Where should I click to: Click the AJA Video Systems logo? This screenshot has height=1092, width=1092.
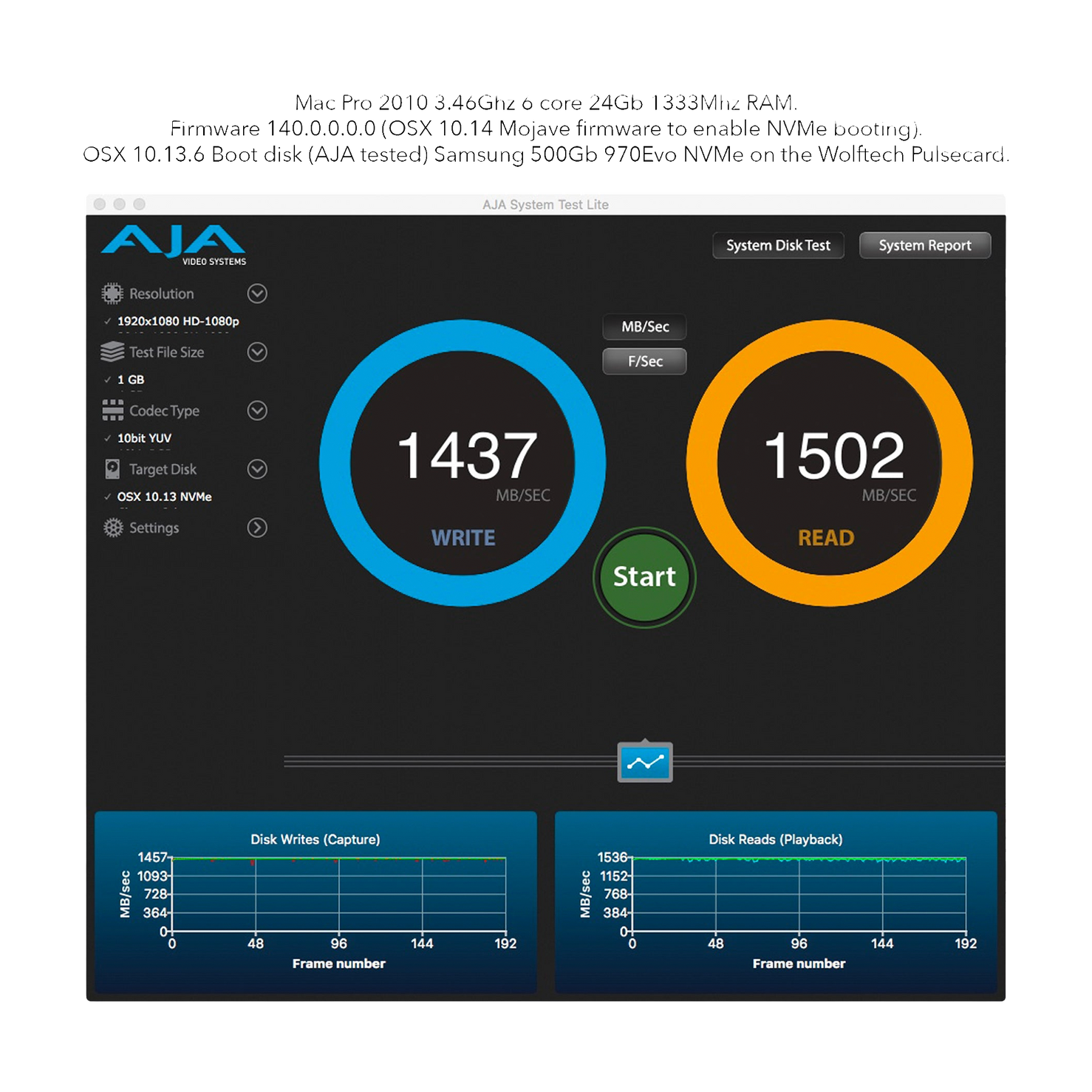pyautogui.click(x=174, y=245)
